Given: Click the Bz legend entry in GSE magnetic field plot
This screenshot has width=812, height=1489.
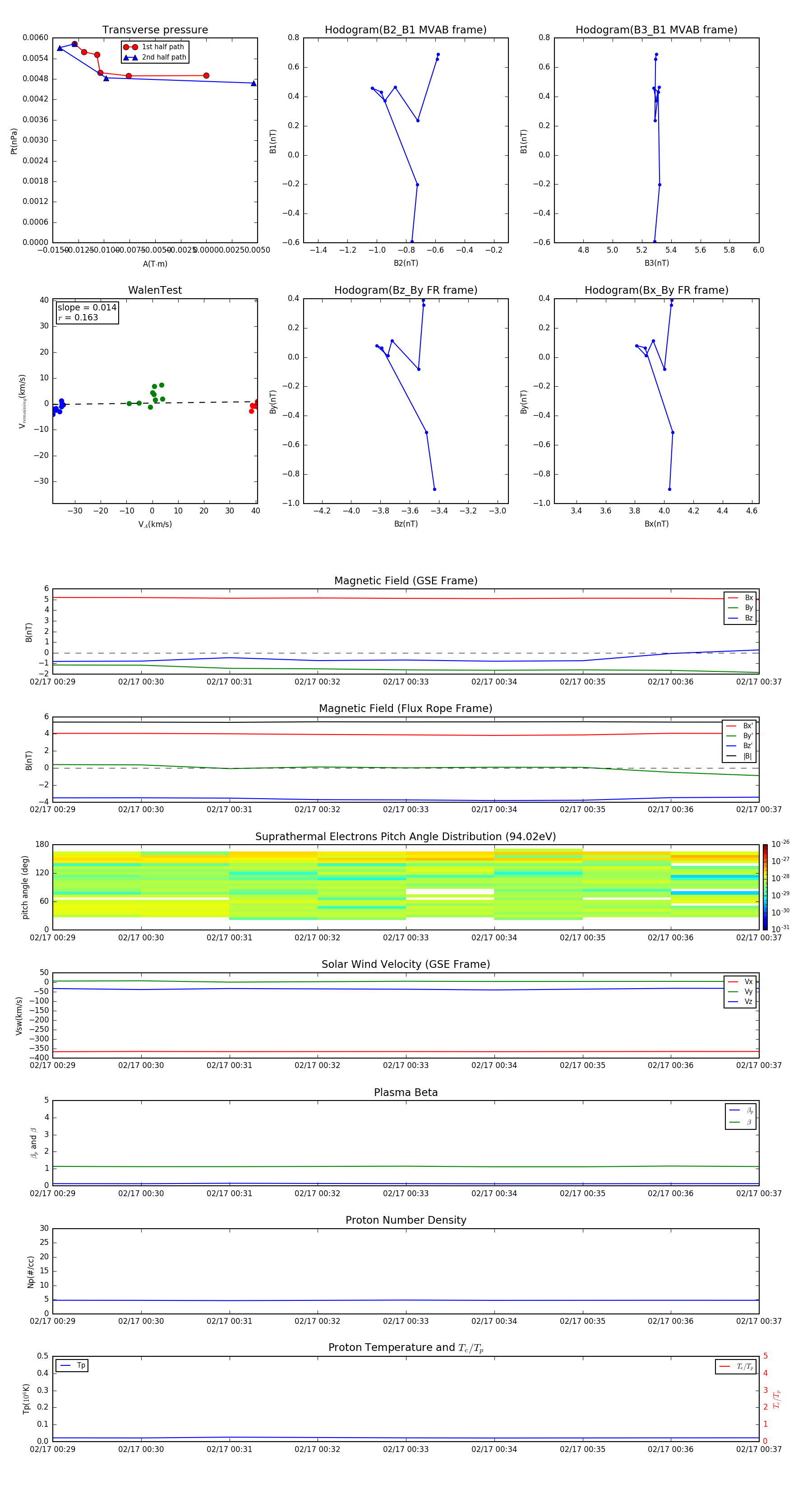Looking at the screenshot, I should tap(740, 619).
